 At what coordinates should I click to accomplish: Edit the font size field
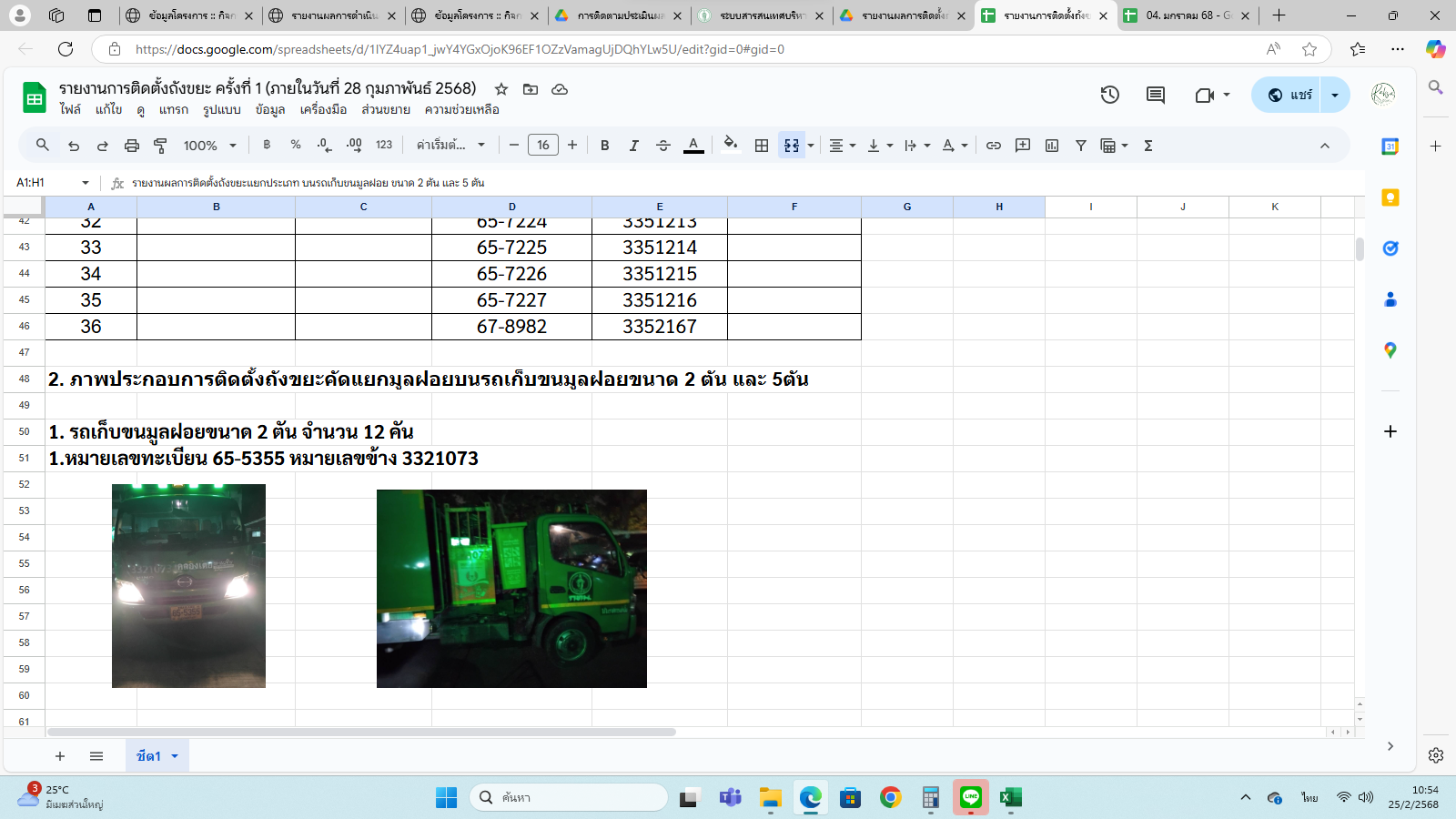click(543, 146)
